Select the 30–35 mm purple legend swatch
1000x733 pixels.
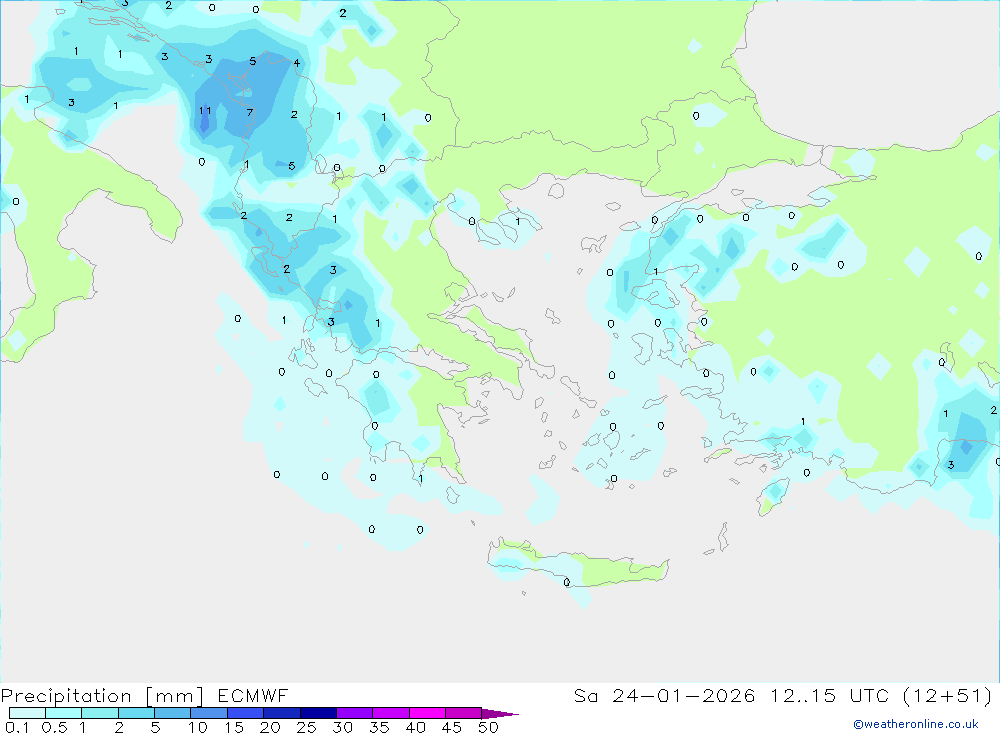coord(354,713)
